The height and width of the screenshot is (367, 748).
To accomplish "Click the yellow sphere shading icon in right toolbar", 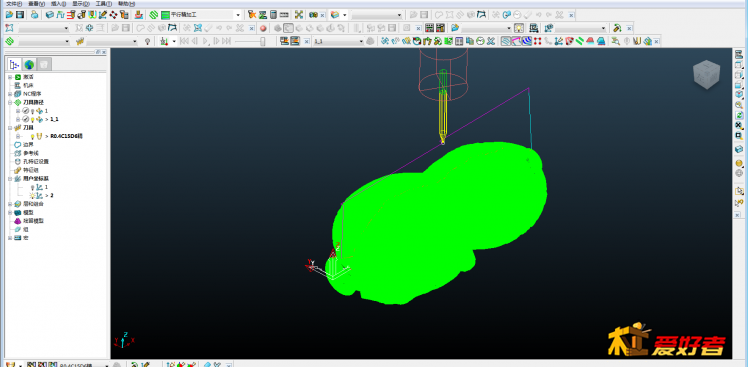I will [739, 163].
